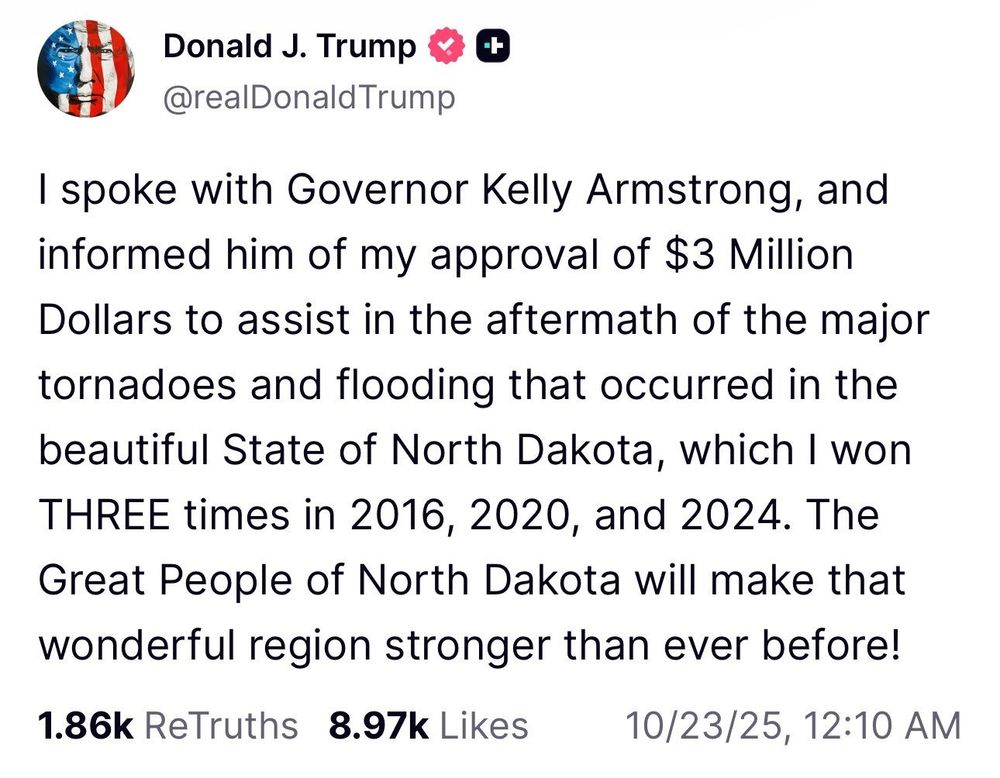
Task: Click Donald J. Trump's profile avatar
Action: [x=86, y=69]
